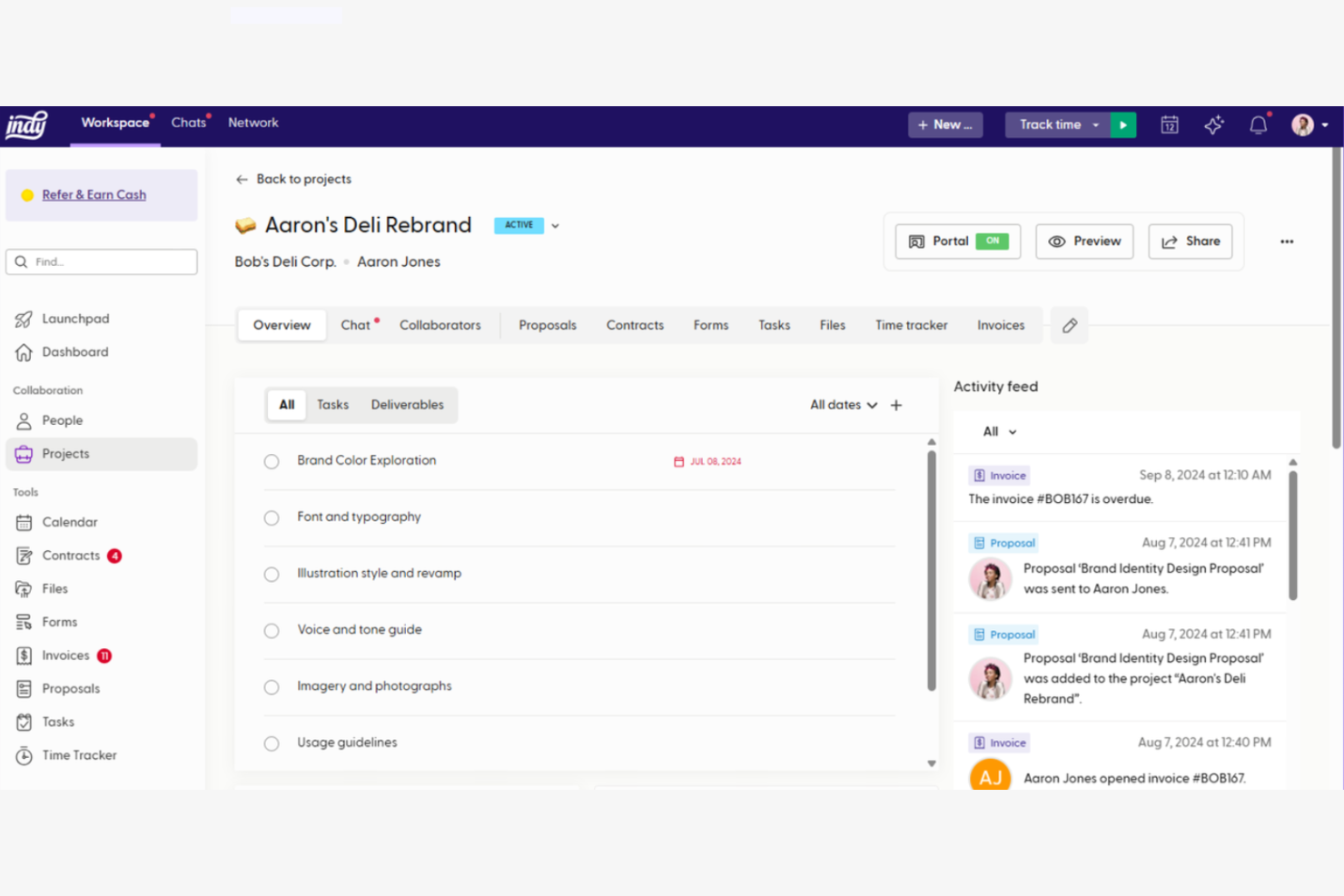Click the Indy logo in the top bar

pos(26,124)
